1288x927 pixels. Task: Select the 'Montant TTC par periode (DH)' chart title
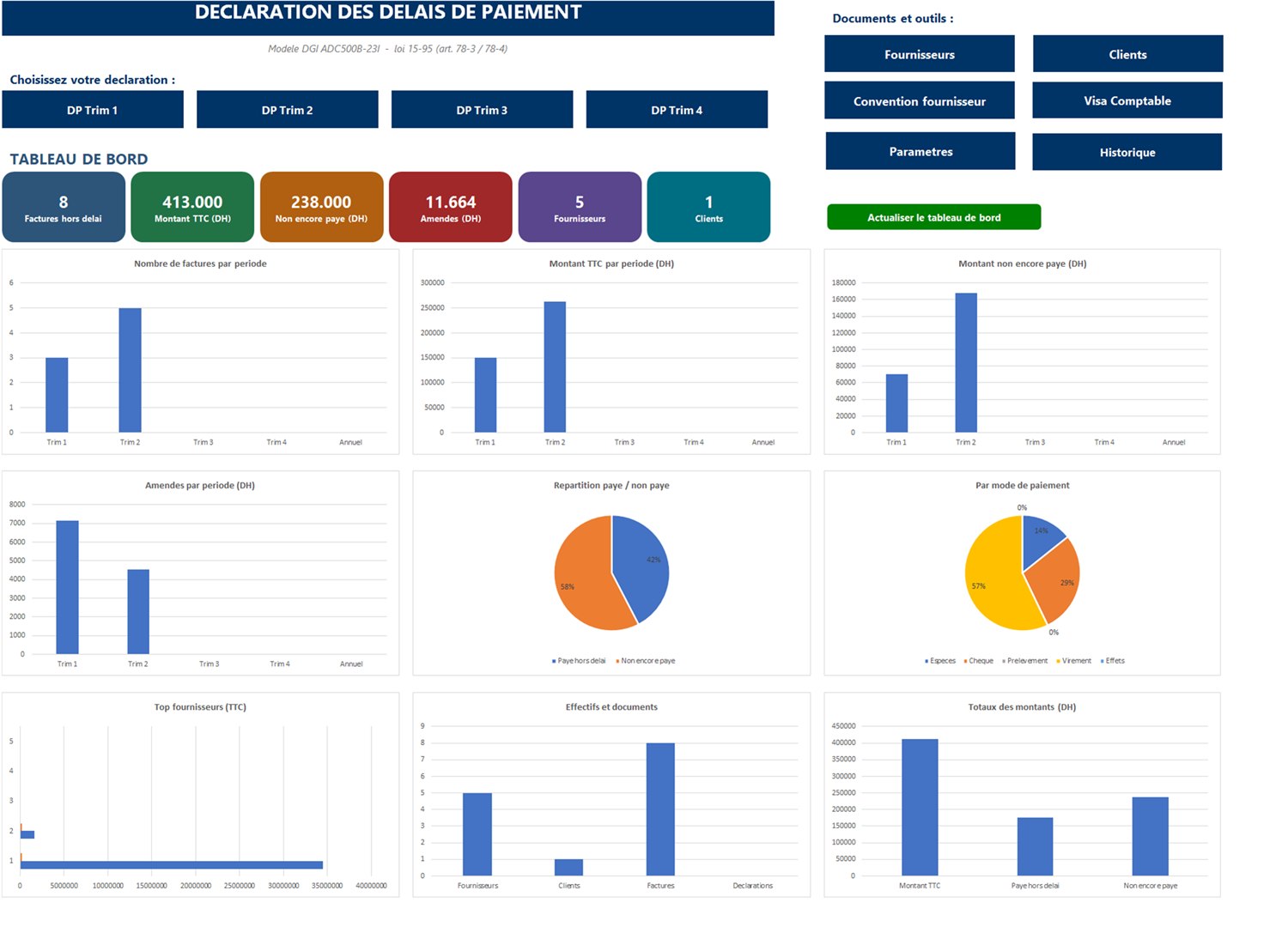coord(611,264)
